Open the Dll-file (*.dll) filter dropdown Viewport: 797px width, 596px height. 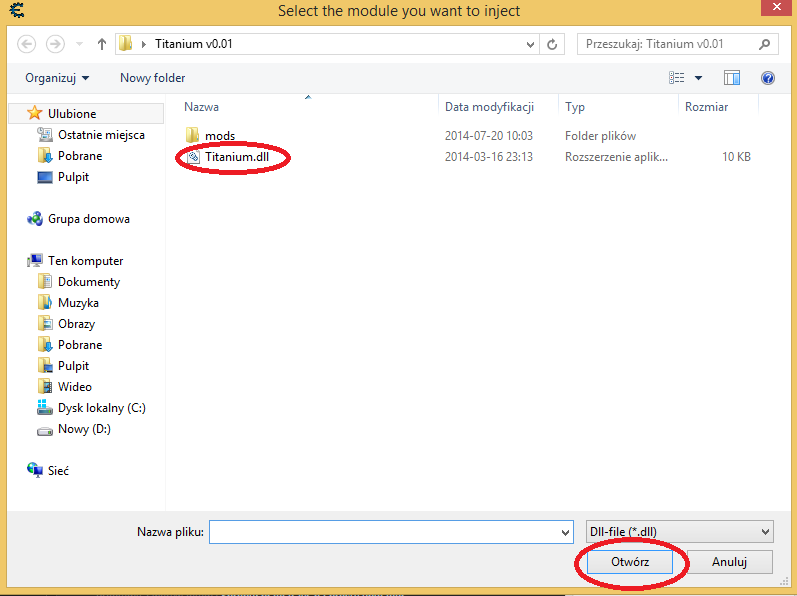680,532
